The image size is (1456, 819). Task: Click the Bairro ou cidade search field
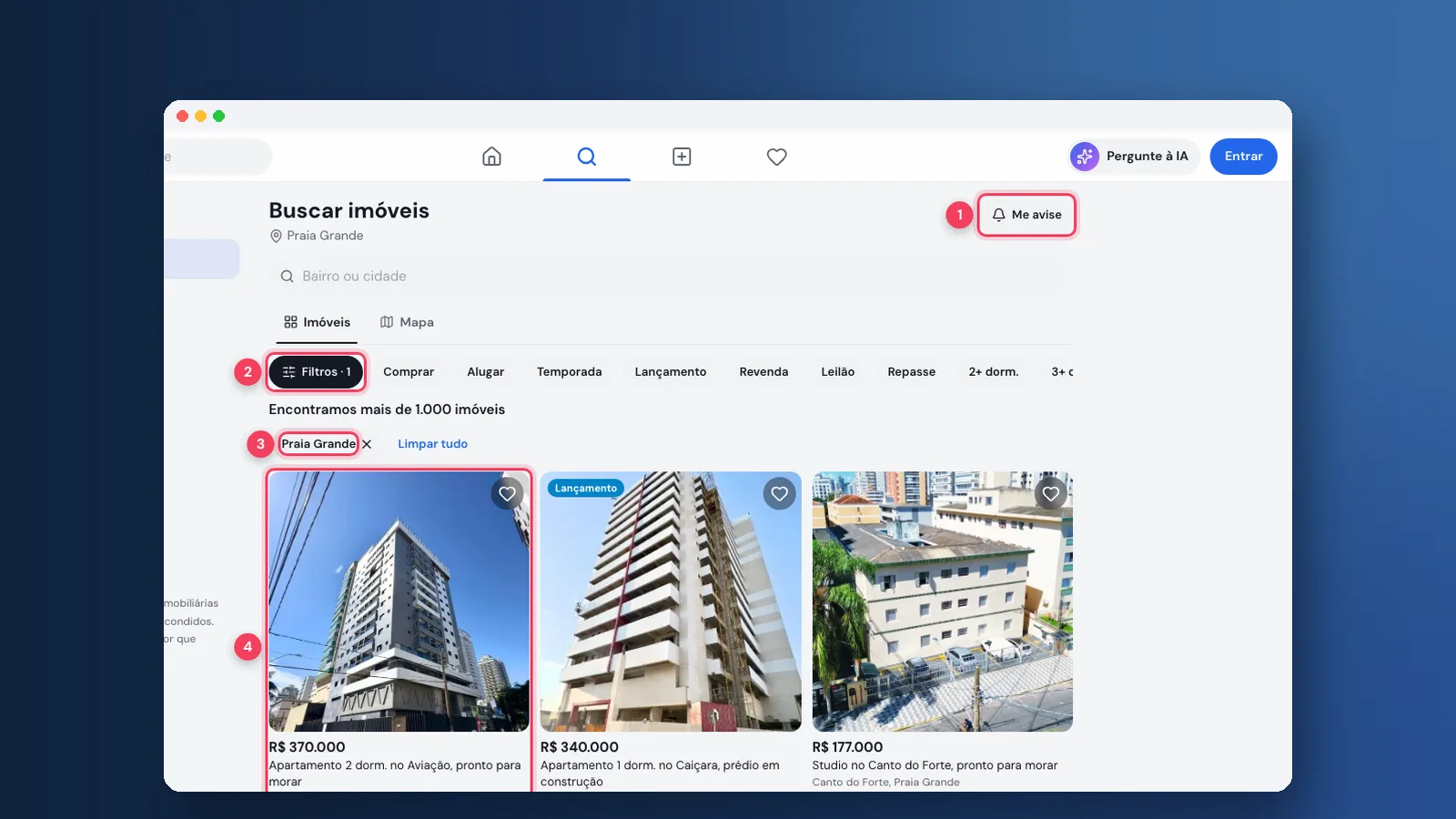tap(671, 276)
